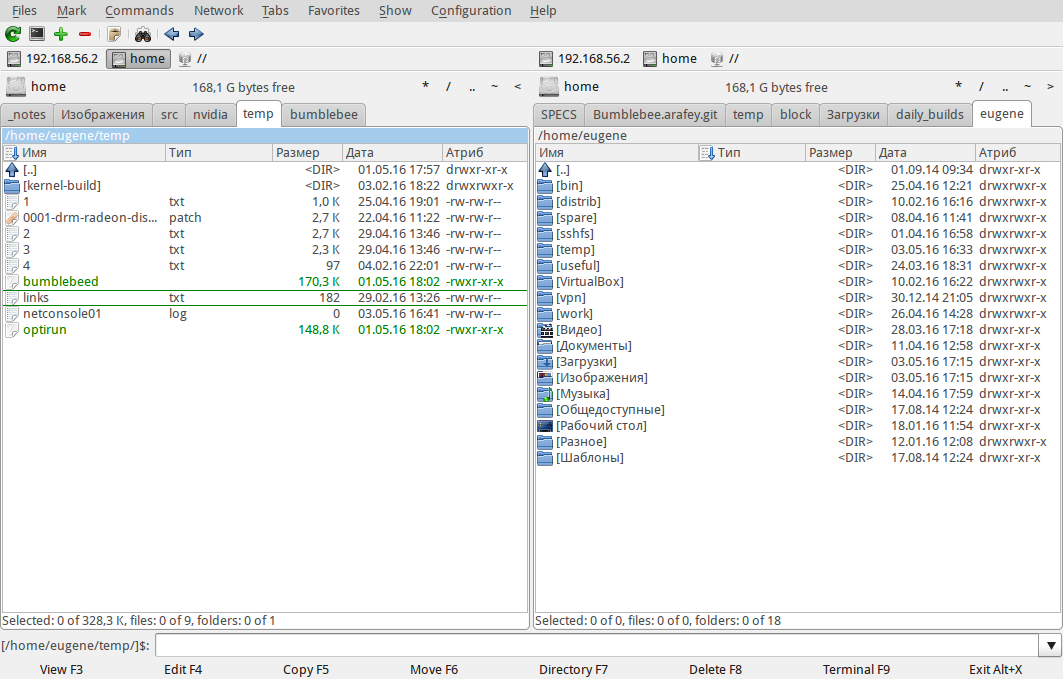Open the Network menu
1063x679 pixels.
tap(218, 10)
